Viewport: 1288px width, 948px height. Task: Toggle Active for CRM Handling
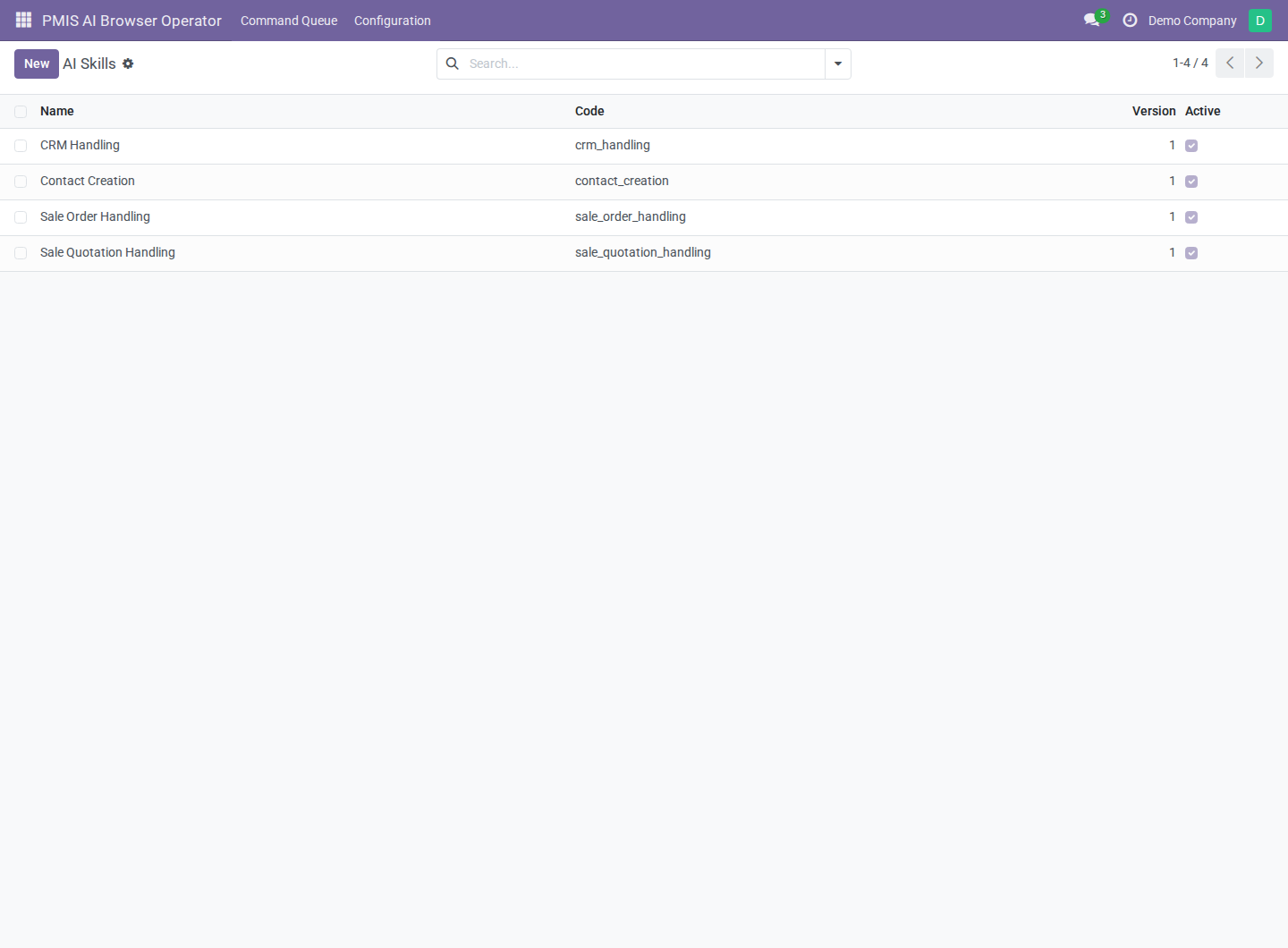(x=1191, y=146)
